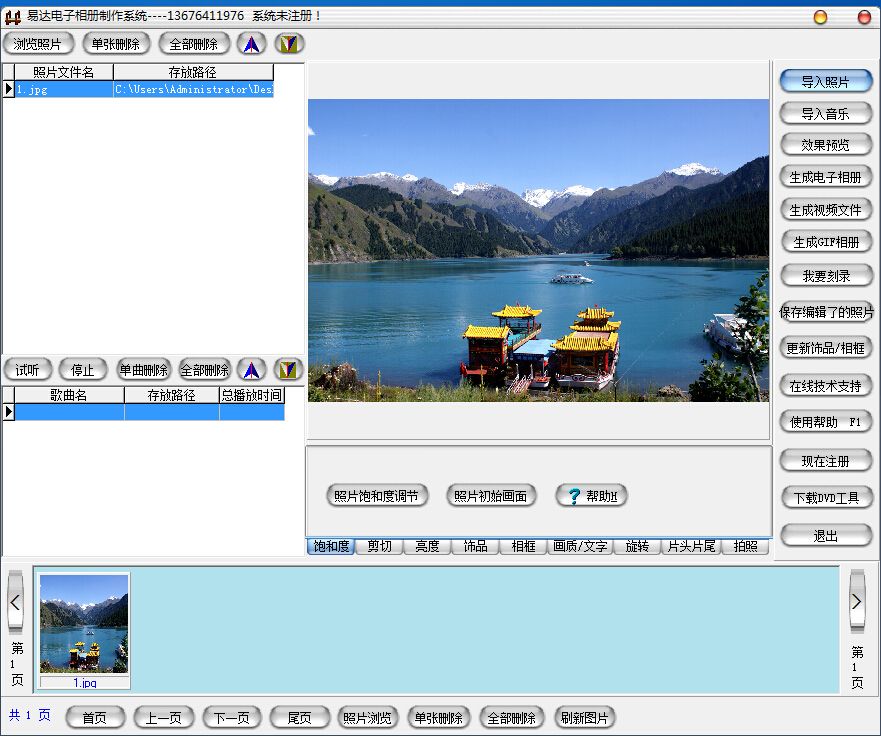This screenshot has width=881, height=736.
Task: Open the 相框 tab
Action: 523,546
